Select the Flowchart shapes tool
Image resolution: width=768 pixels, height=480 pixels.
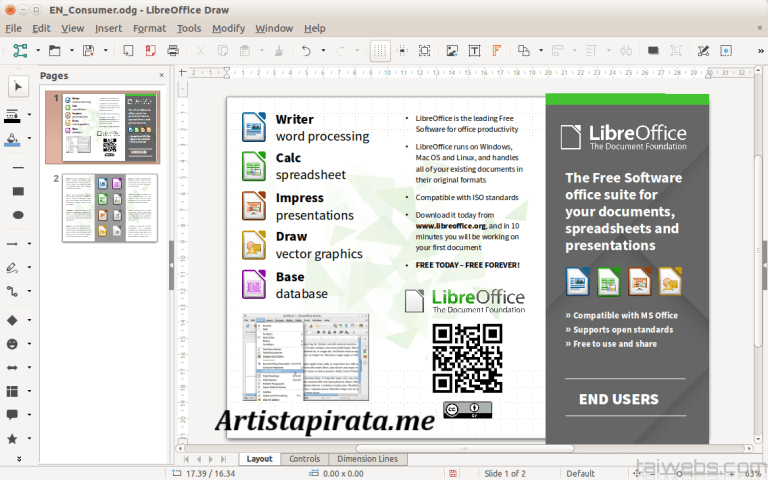12,391
